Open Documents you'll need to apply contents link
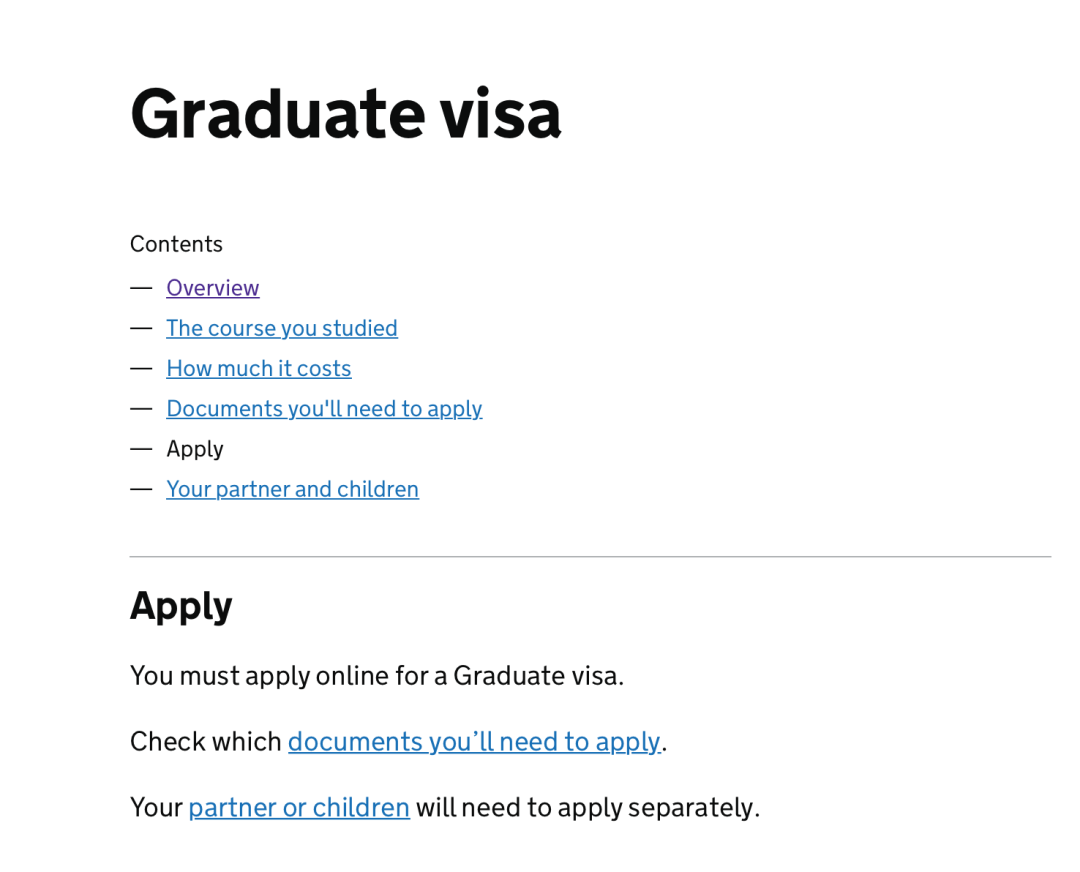Image resolution: width=1080 pixels, height=872 pixels. [324, 409]
